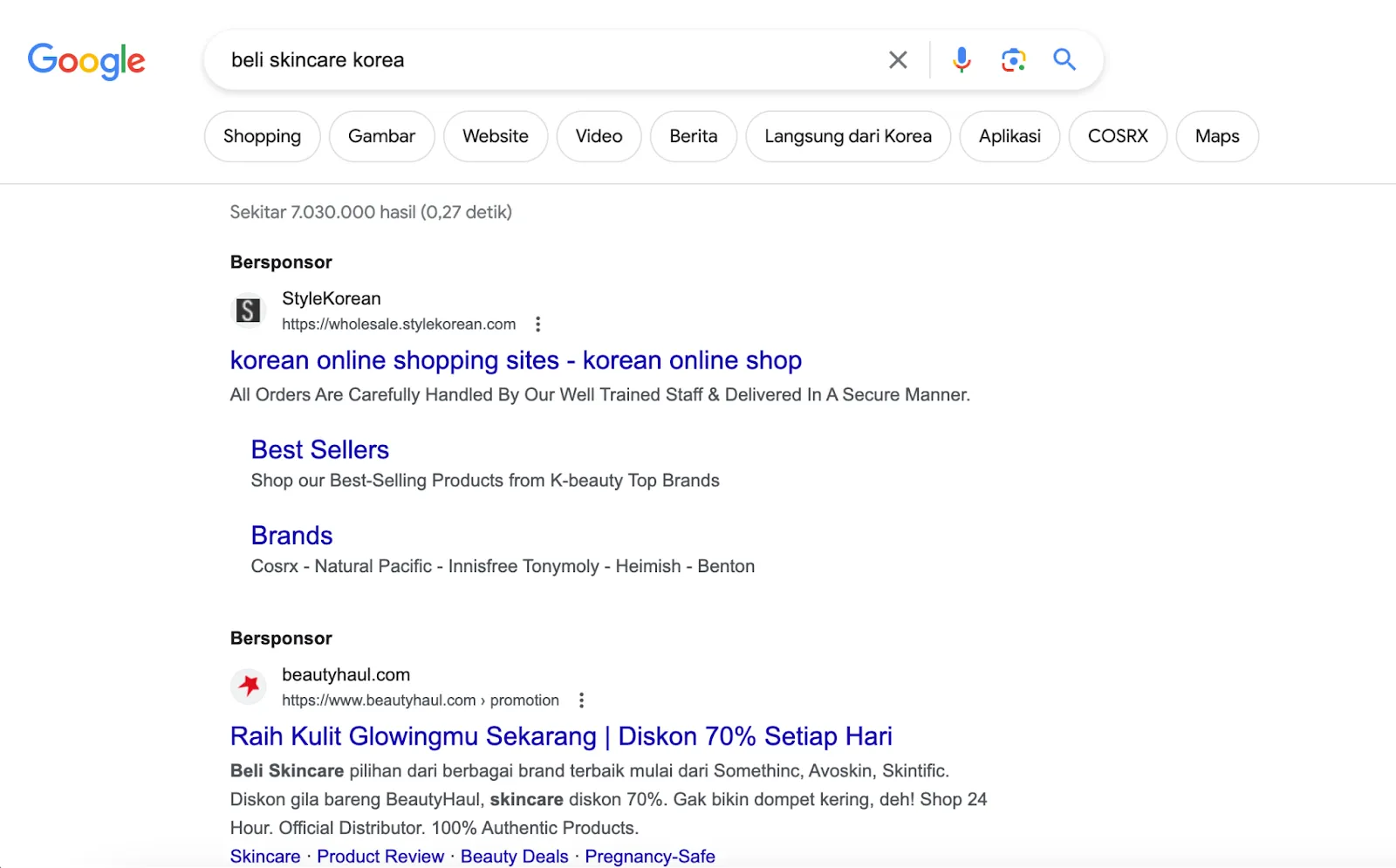
Task: Focus the search field containing beli skincare korea
Action: coord(541,60)
